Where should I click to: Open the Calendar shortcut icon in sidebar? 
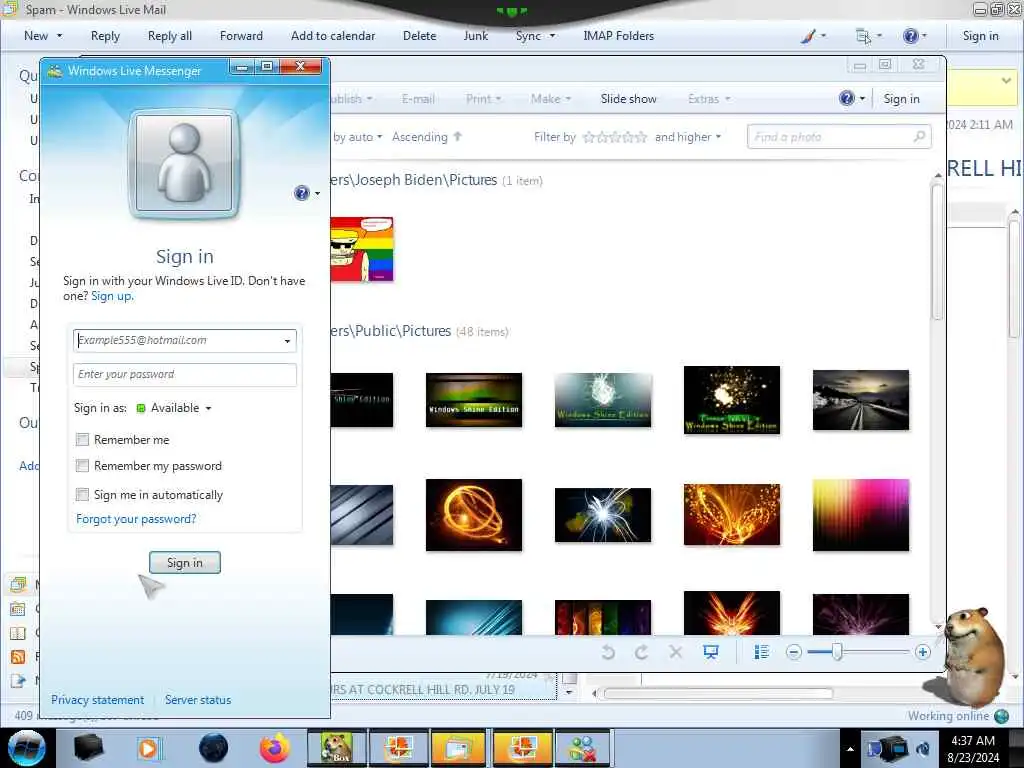(18, 609)
